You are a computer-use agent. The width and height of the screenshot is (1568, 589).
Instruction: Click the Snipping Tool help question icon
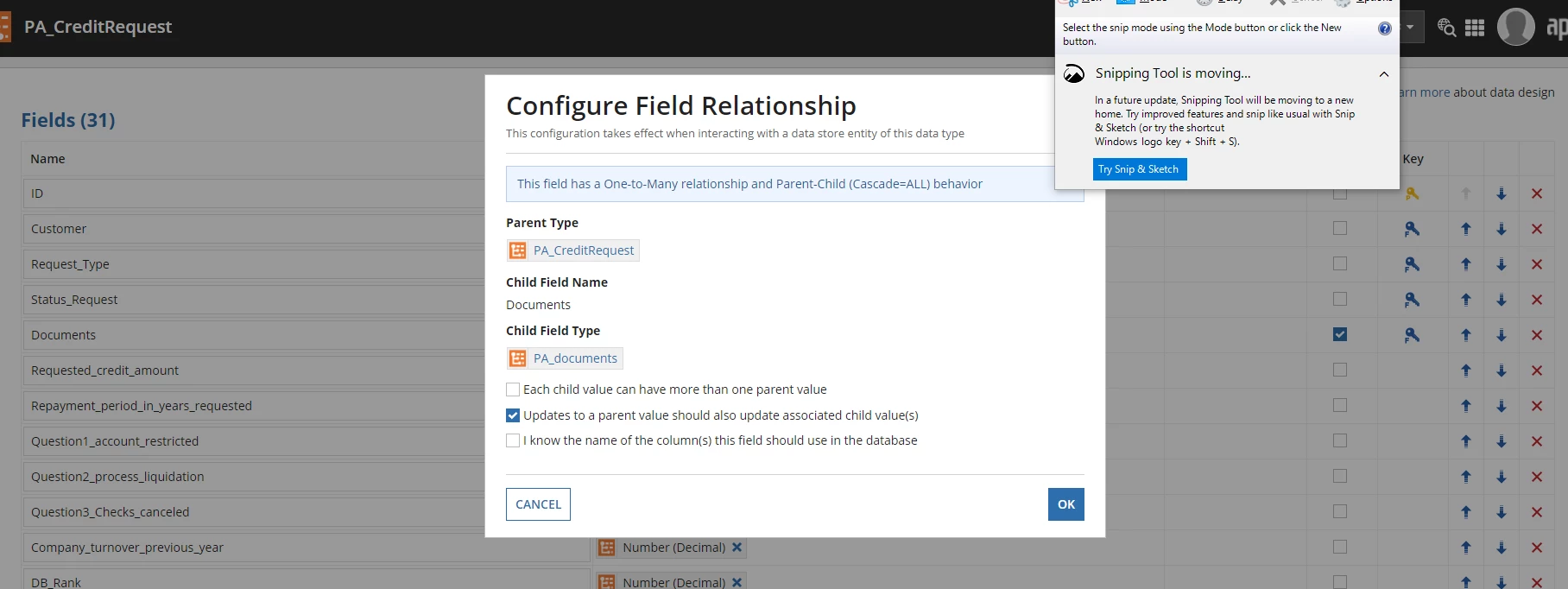1385,28
